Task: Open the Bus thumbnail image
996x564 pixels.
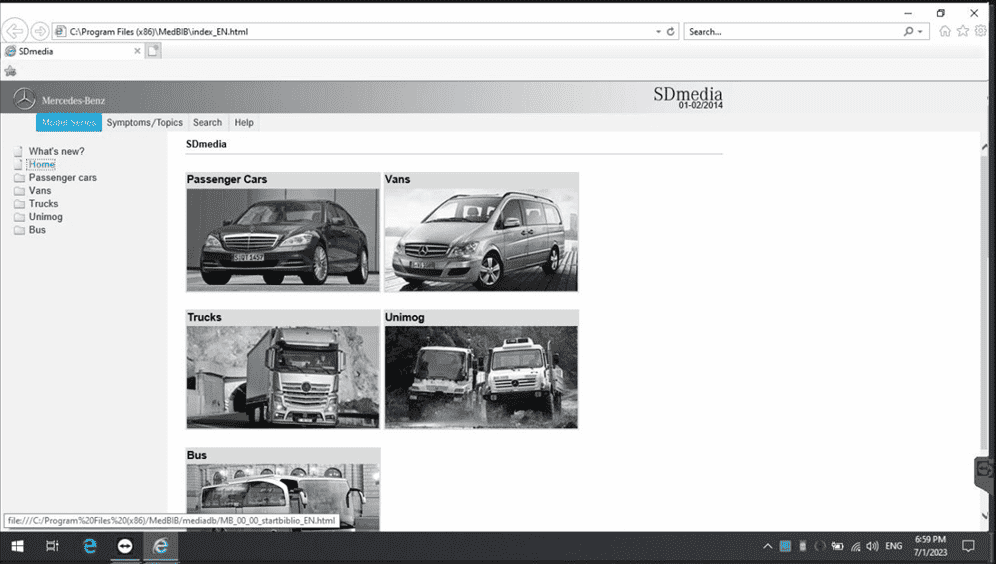Action: coord(283,497)
